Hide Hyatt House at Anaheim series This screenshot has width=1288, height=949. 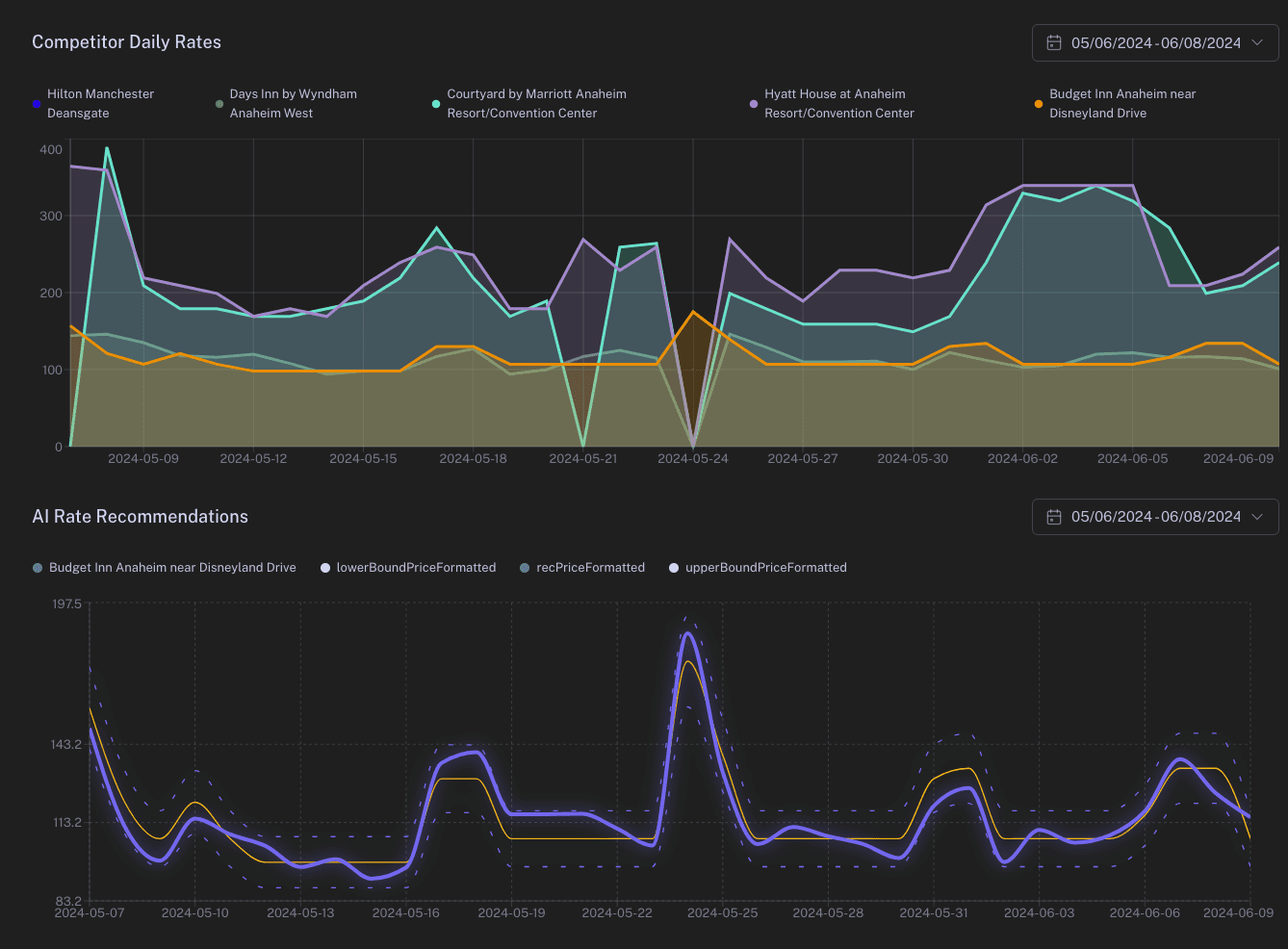click(x=838, y=103)
